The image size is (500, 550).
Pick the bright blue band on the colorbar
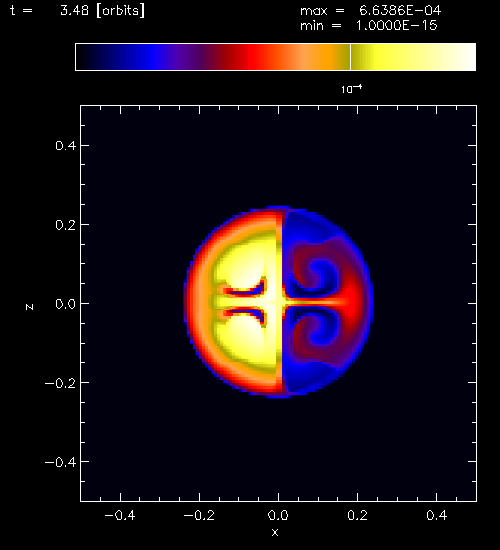tap(154, 57)
